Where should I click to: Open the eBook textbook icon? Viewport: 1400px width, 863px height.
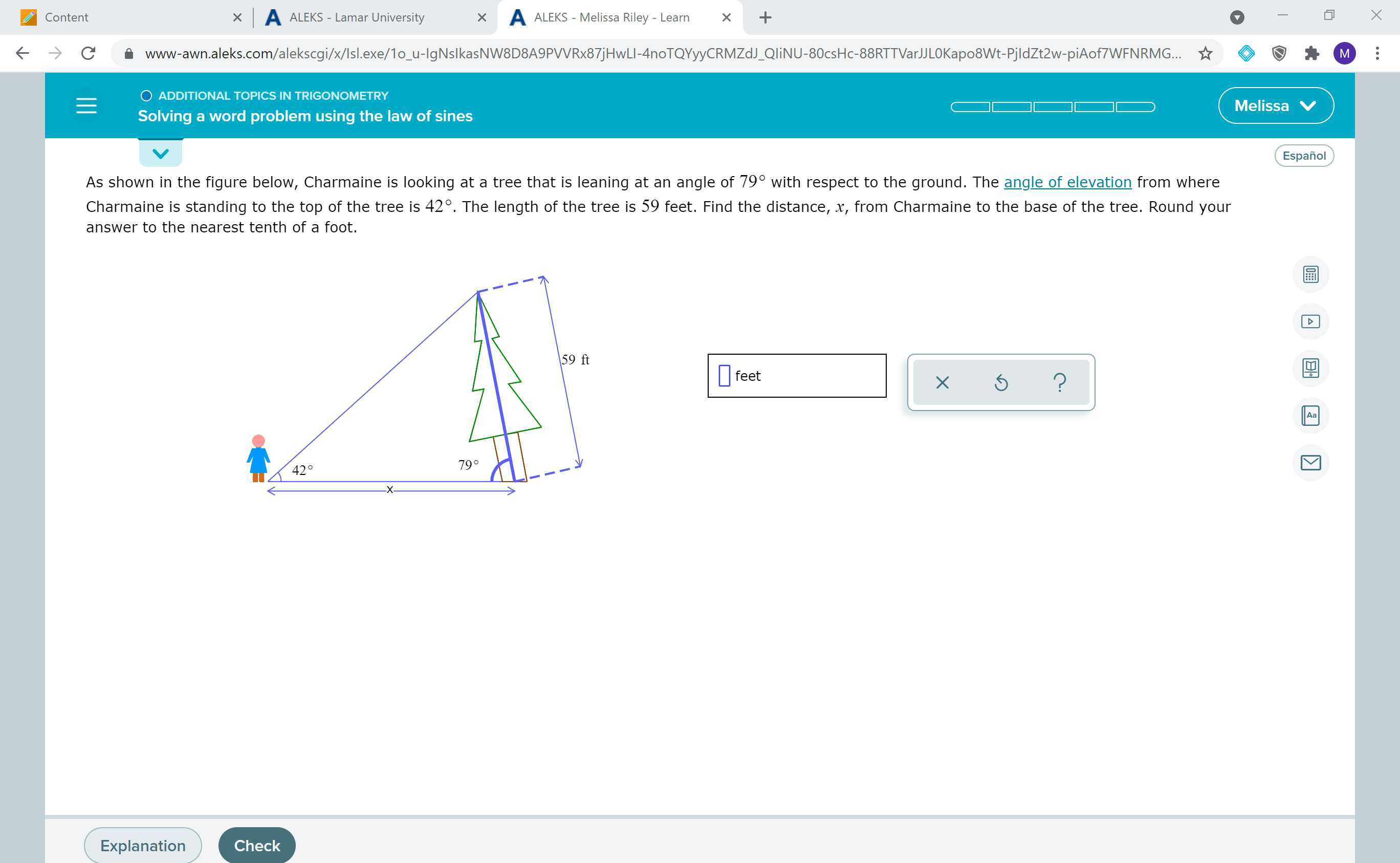(x=1310, y=368)
